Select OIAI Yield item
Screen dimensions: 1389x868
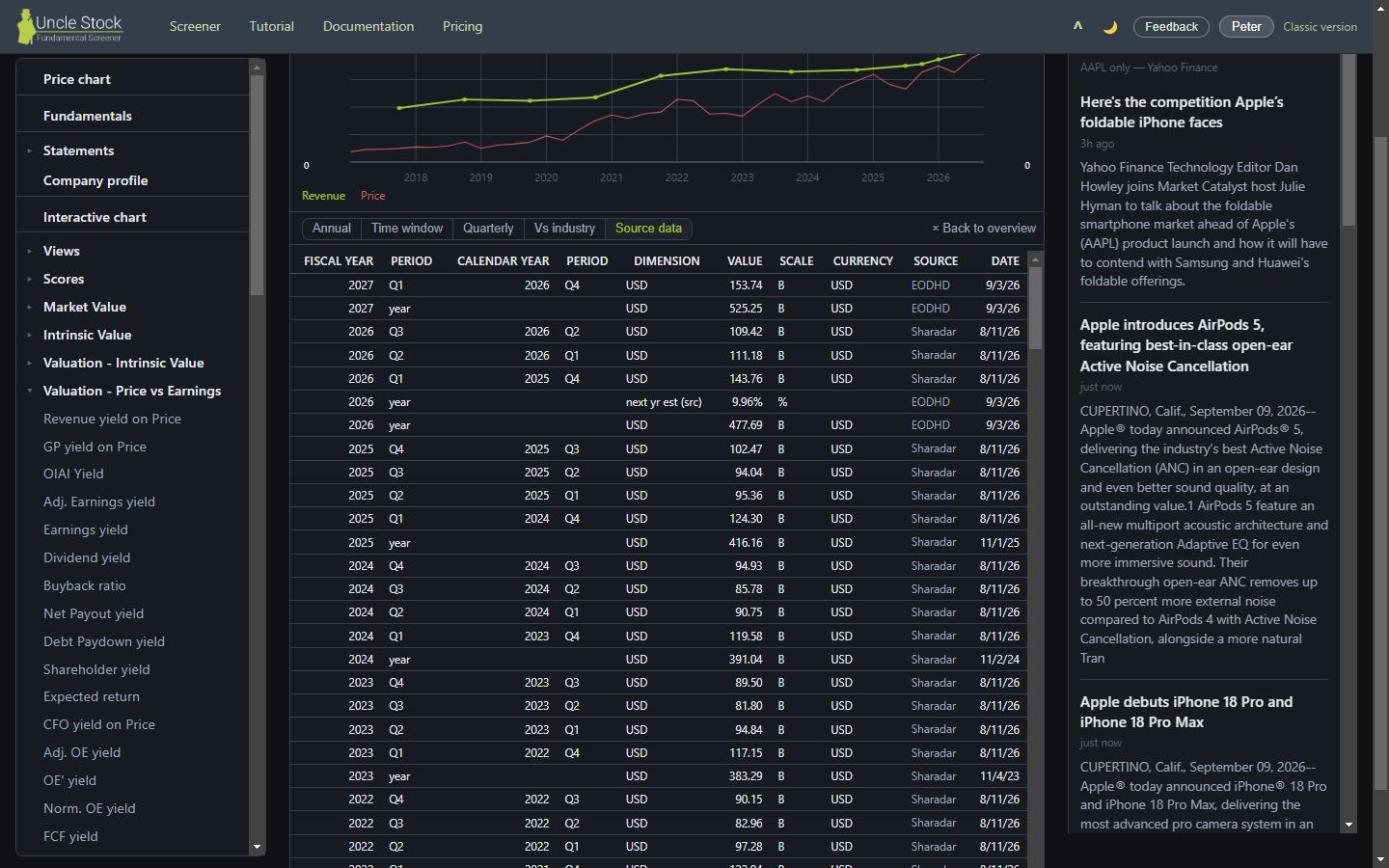pos(73,474)
